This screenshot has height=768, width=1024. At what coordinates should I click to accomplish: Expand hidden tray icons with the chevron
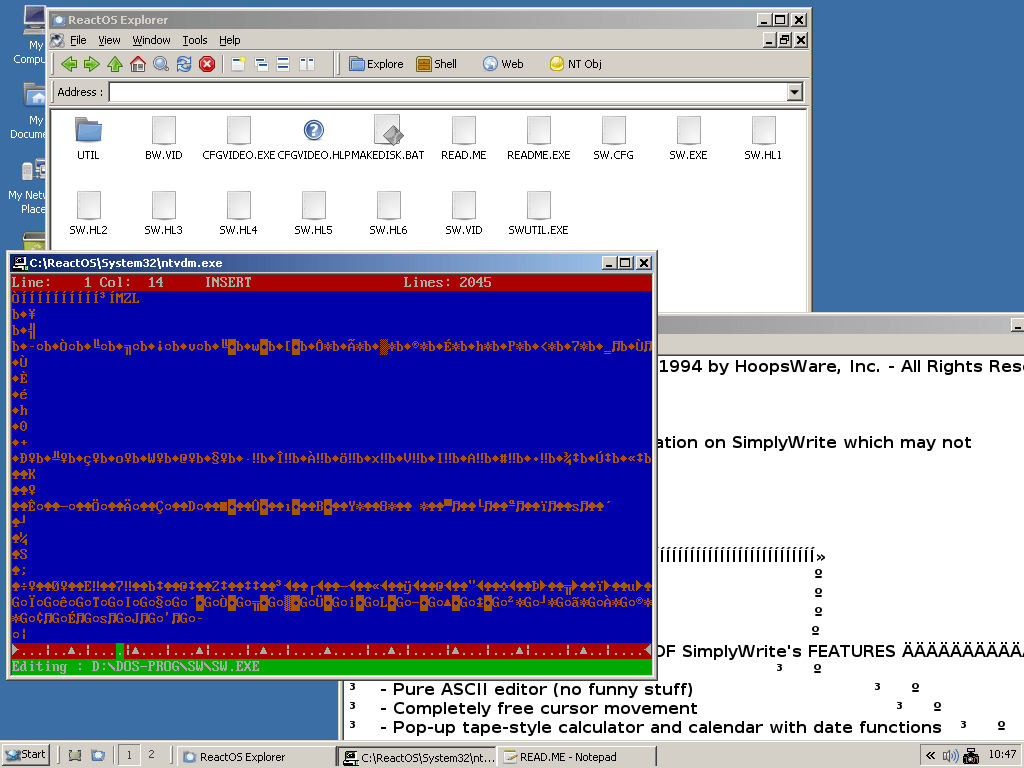point(930,756)
